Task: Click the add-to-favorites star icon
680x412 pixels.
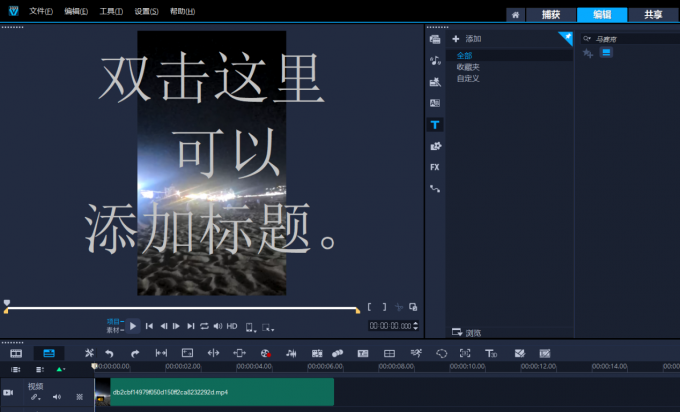Action: pyautogui.click(x=588, y=53)
